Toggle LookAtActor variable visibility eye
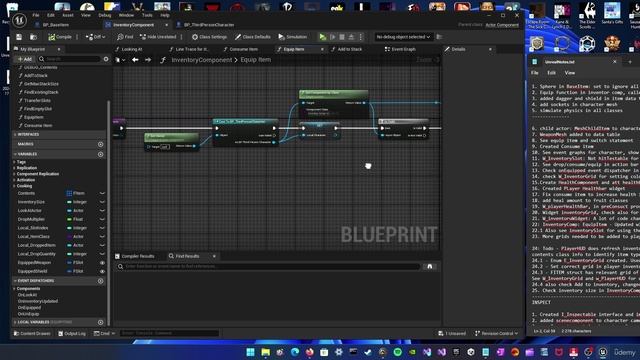Image resolution: width=640 pixels, height=360 pixels. tap(102, 211)
